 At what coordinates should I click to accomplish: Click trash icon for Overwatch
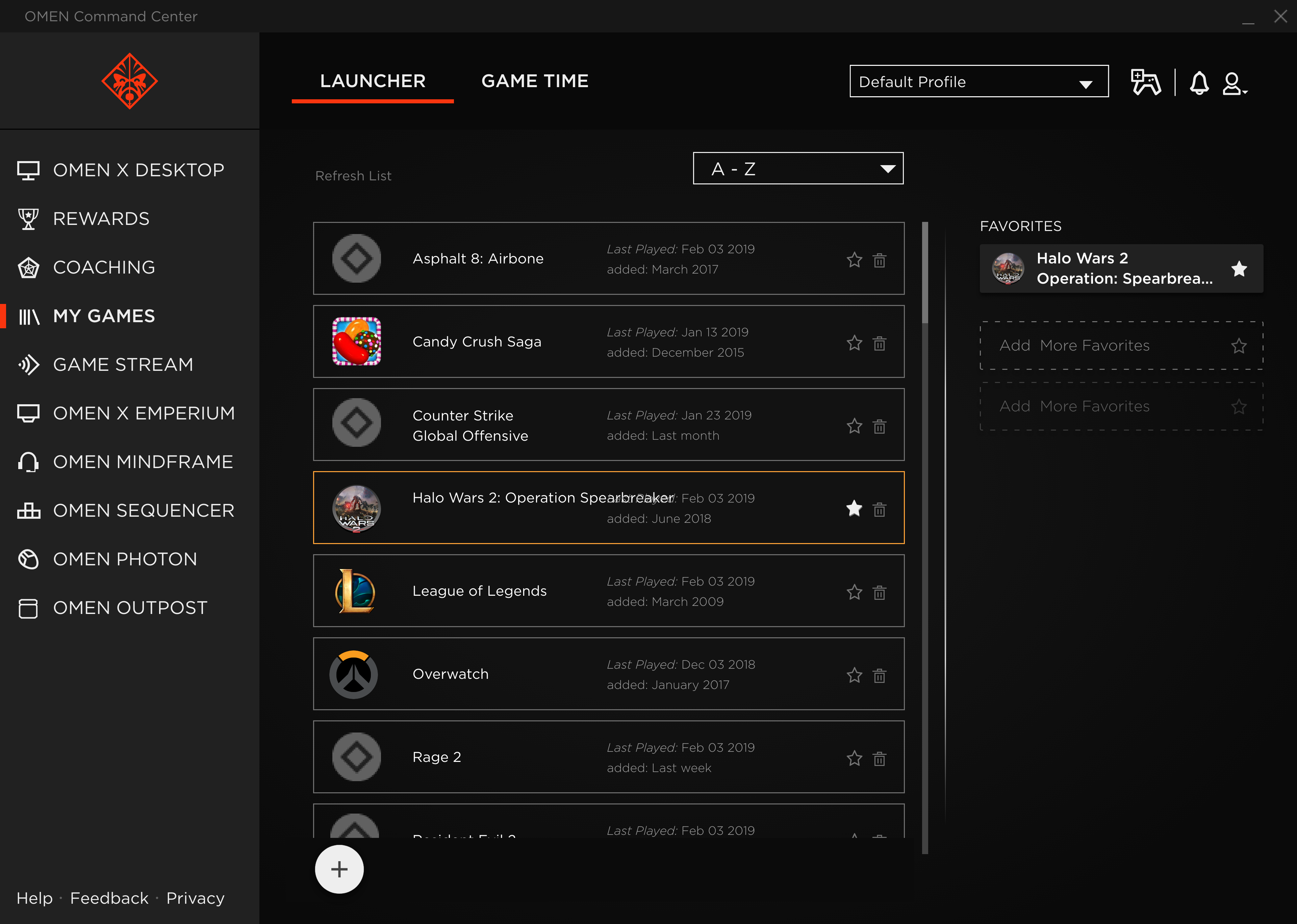(880, 675)
